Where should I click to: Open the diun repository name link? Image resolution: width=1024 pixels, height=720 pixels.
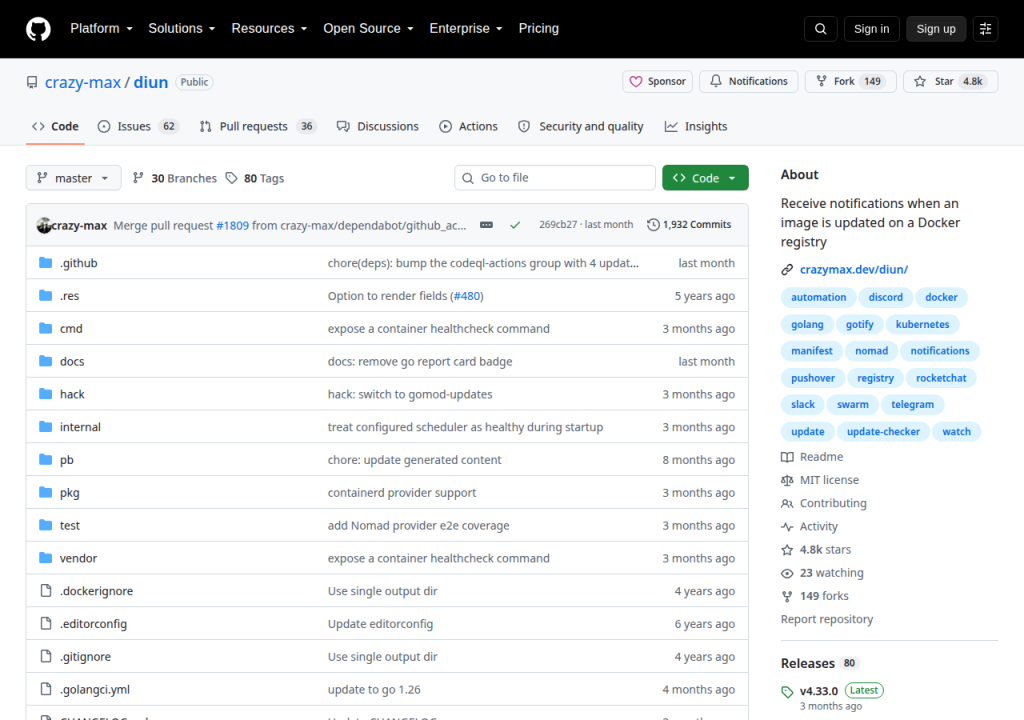click(151, 82)
